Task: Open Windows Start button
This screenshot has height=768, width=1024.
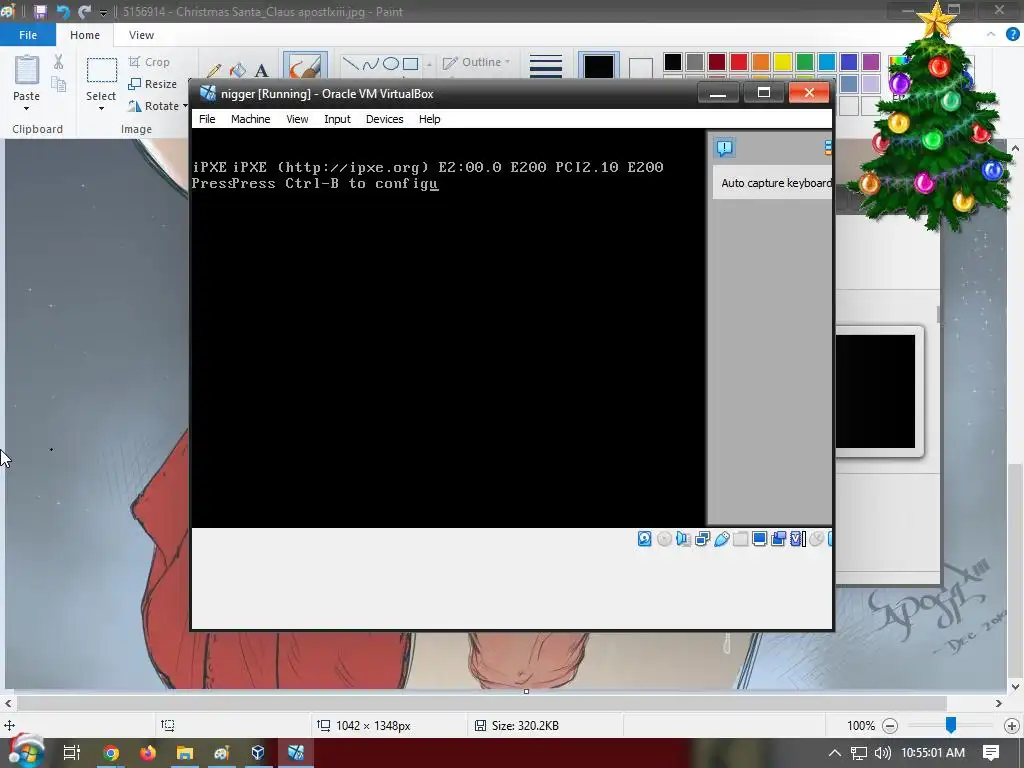Action: coord(26,753)
